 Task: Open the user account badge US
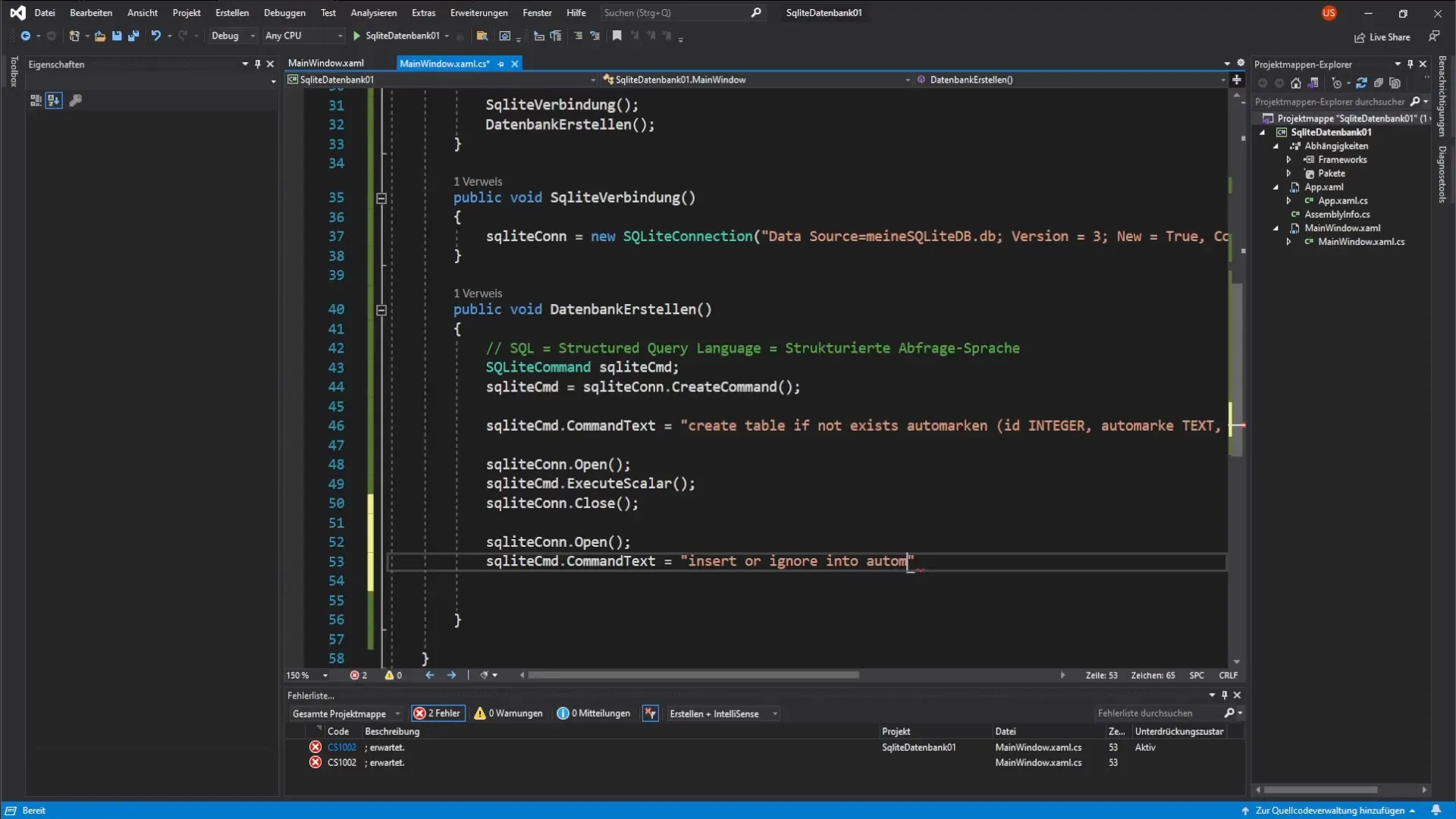(1329, 13)
